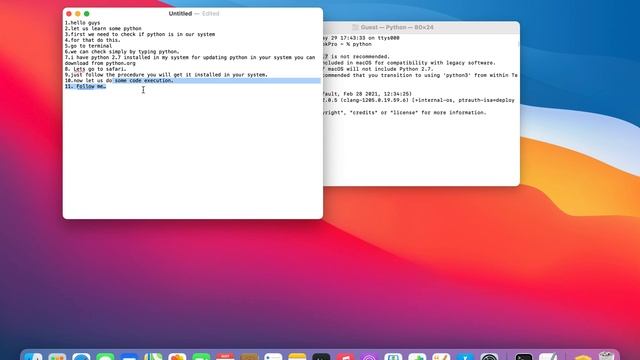Click the '% python' command line in Terminal

[x=347, y=44]
